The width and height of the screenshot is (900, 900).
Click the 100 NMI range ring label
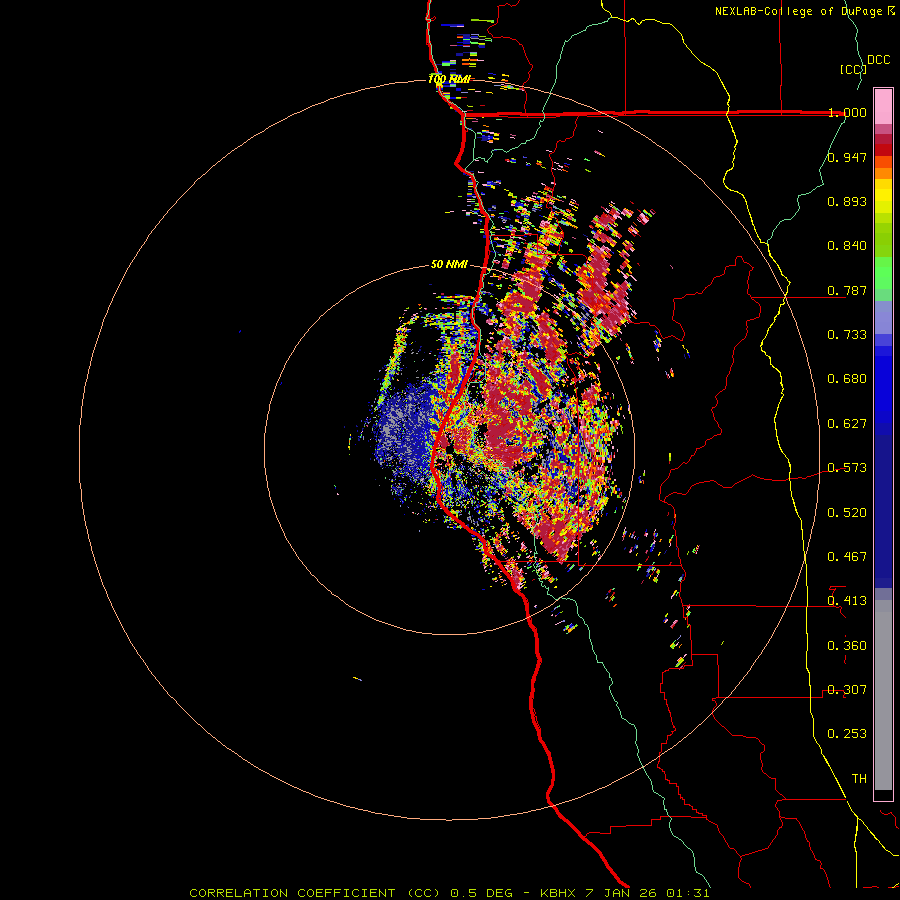pyautogui.click(x=449, y=79)
